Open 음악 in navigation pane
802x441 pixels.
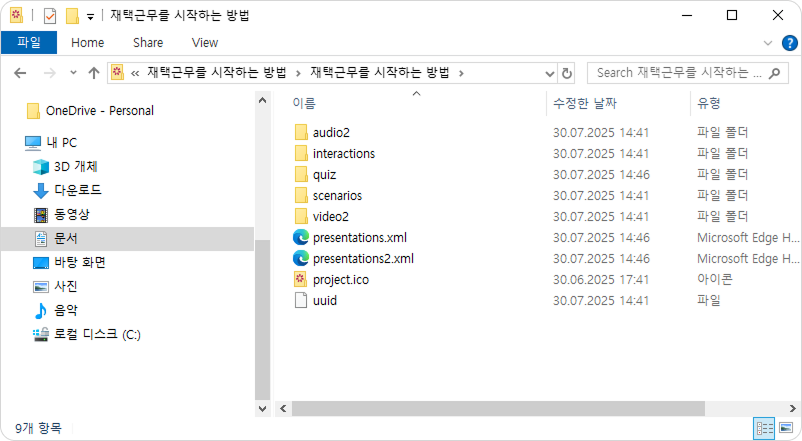(x=65, y=311)
